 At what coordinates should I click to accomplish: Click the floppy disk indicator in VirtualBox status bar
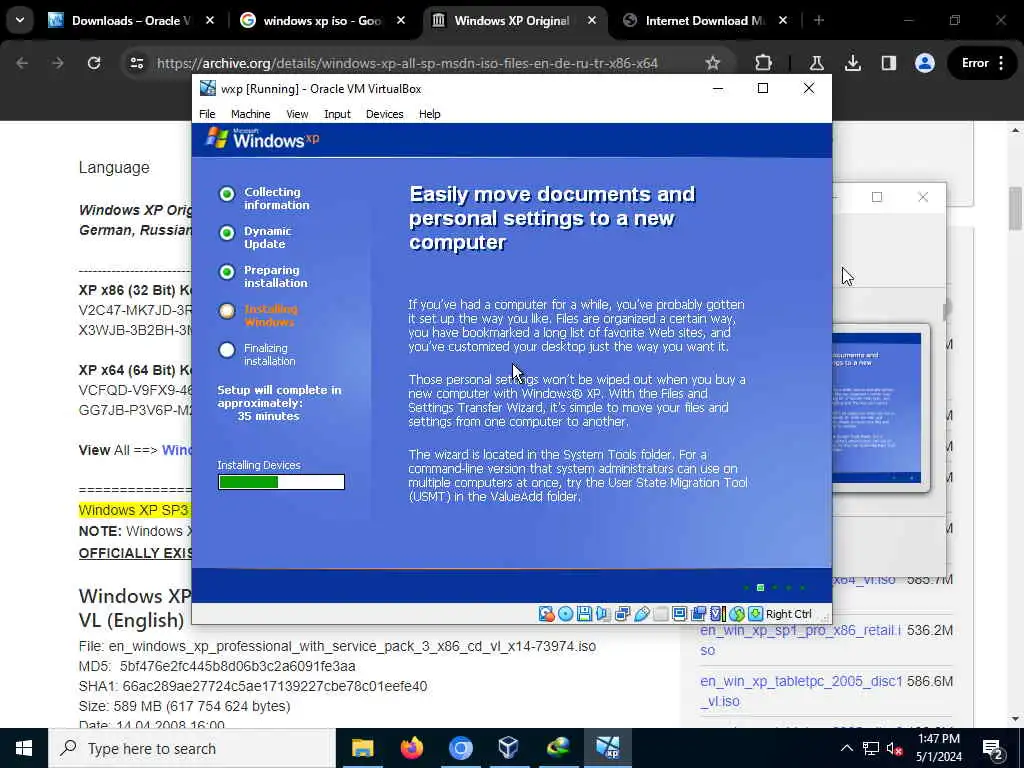(584, 614)
